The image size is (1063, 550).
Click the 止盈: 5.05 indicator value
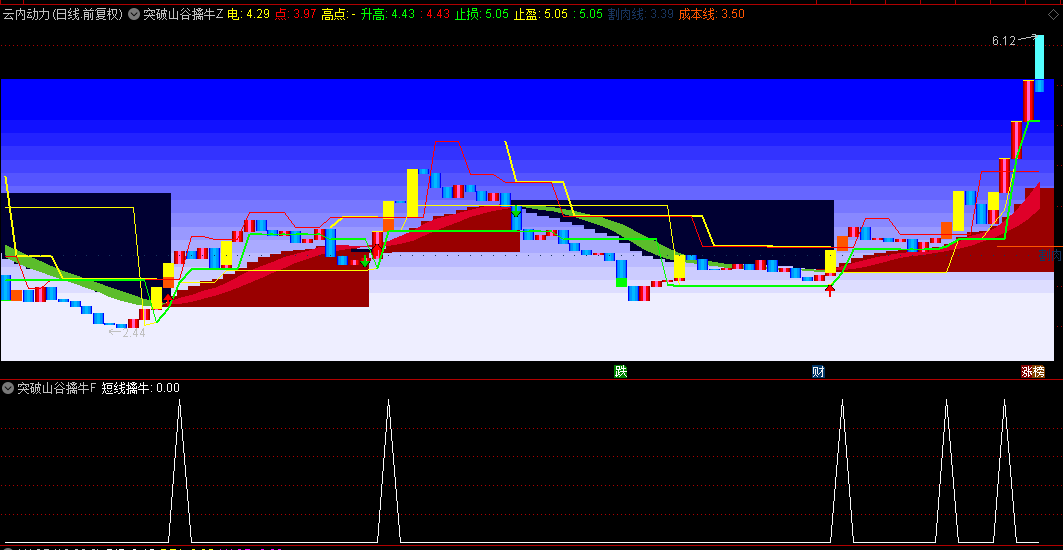coord(540,14)
